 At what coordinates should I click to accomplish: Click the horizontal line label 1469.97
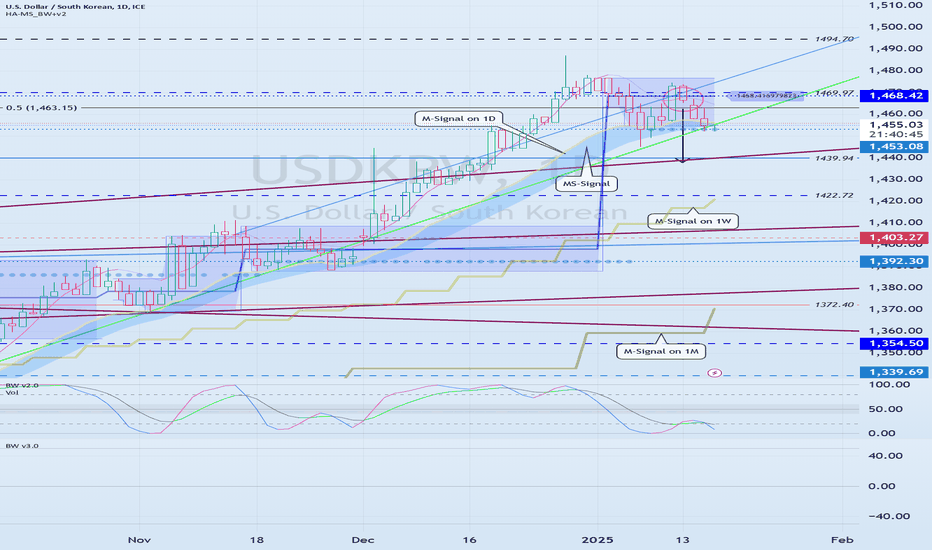click(x=834, y=93)
